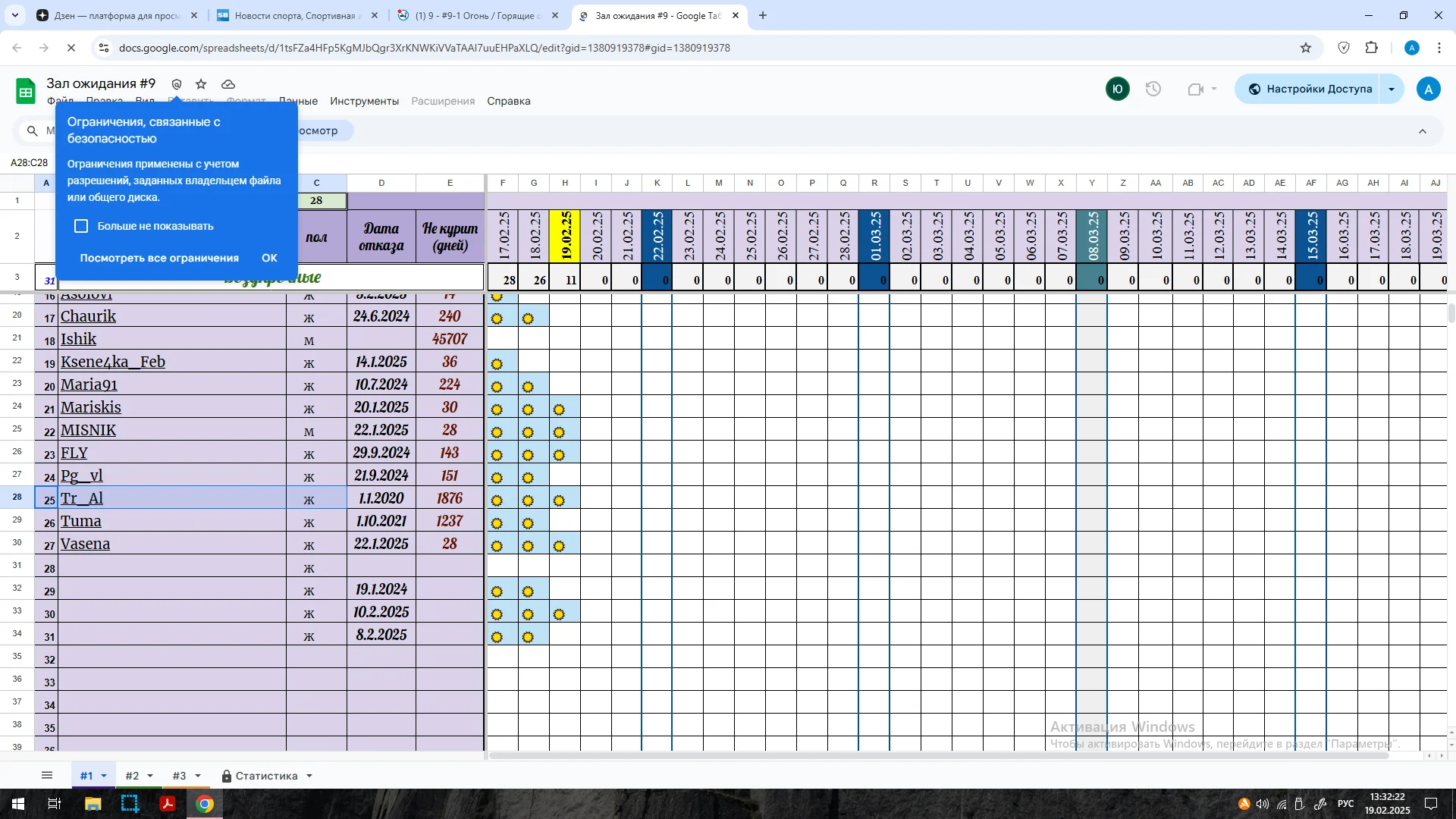
Task: Expand the Статистика tab dropdown
Action: pyautogui.click(x=309, y=776)
